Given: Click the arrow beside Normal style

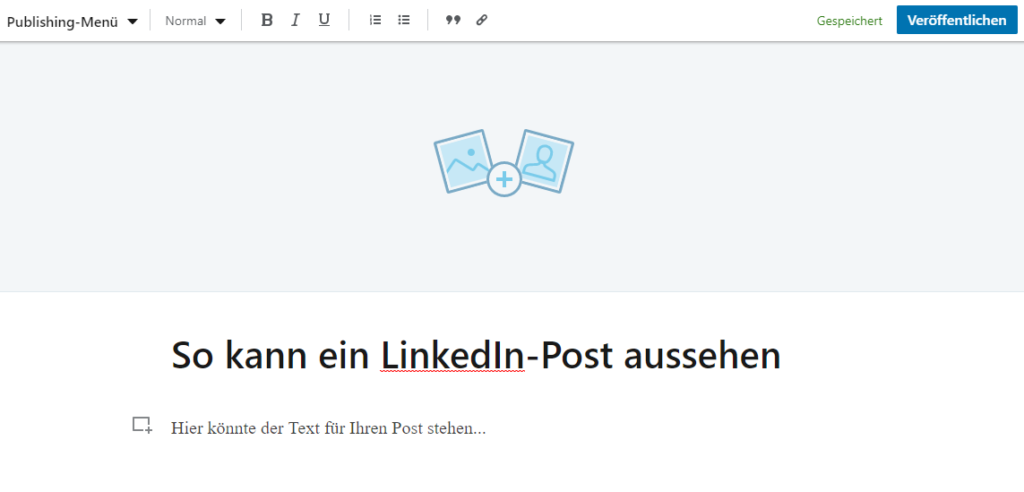Looking at the screenshot, I should pos(220,22).
